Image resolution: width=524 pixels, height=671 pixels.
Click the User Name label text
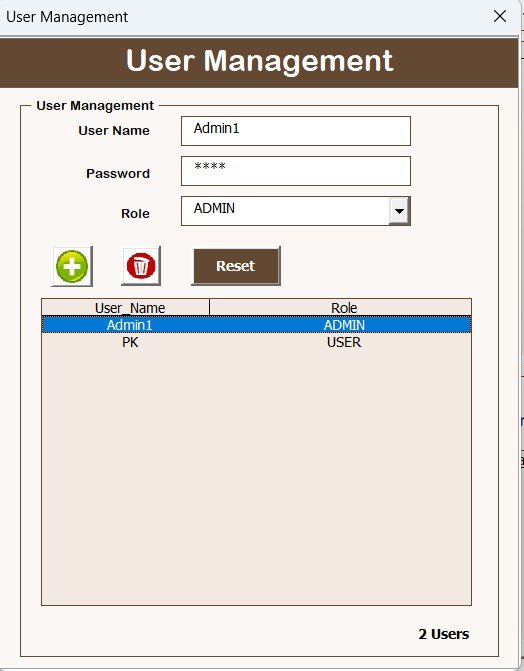[x=114, y=131]
